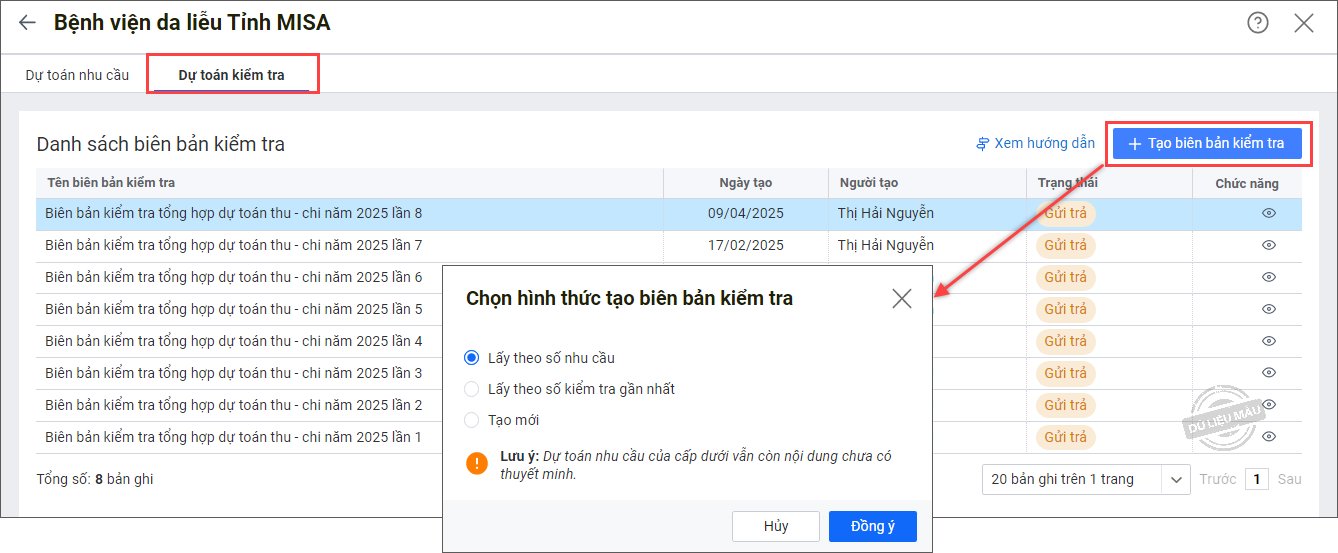Open report lần 4 with its eye icon
The height and width of the screenshot is (553, 1338).
1268,341
